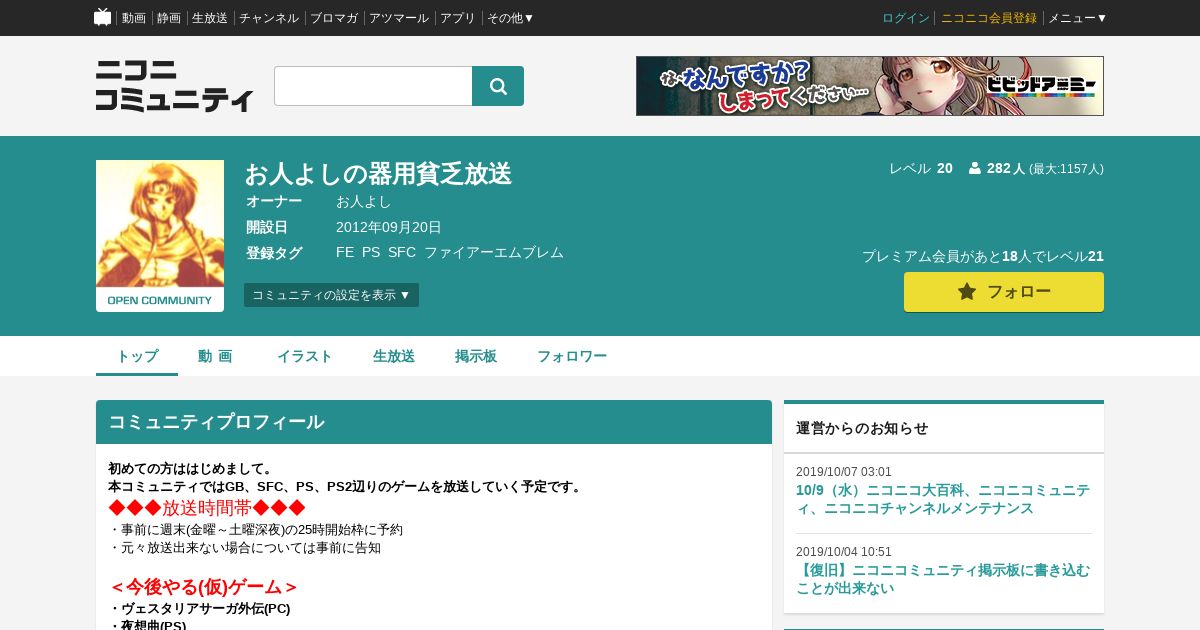
Task: Click the 282人 member count
Action: pyautogui.click(x=1006, y=168)
